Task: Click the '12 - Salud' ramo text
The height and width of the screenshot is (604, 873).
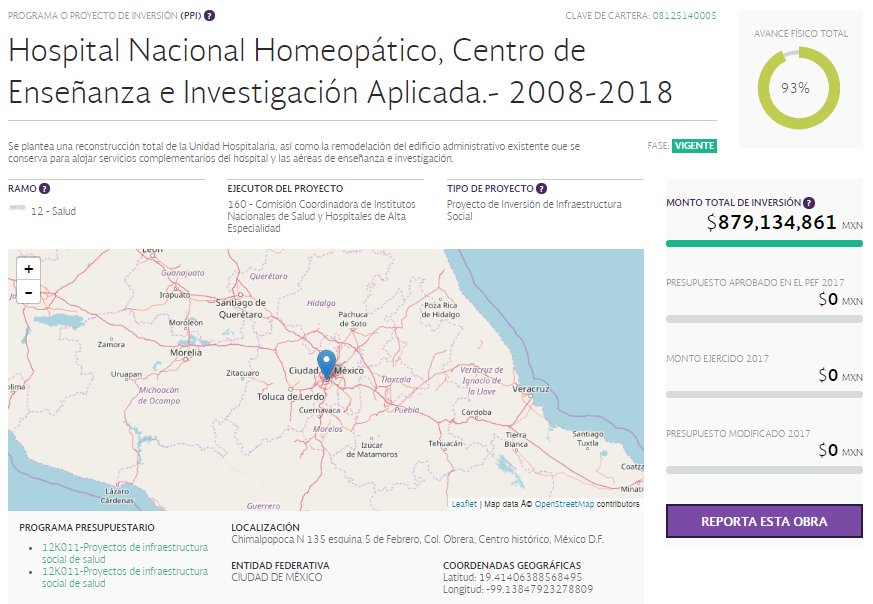Action: click(x=53, y=211)
